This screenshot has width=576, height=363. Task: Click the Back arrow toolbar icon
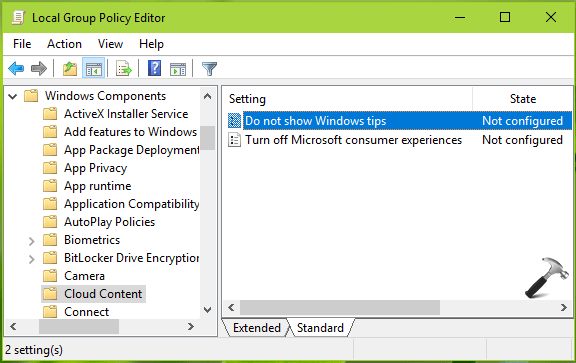pos(16,68)
